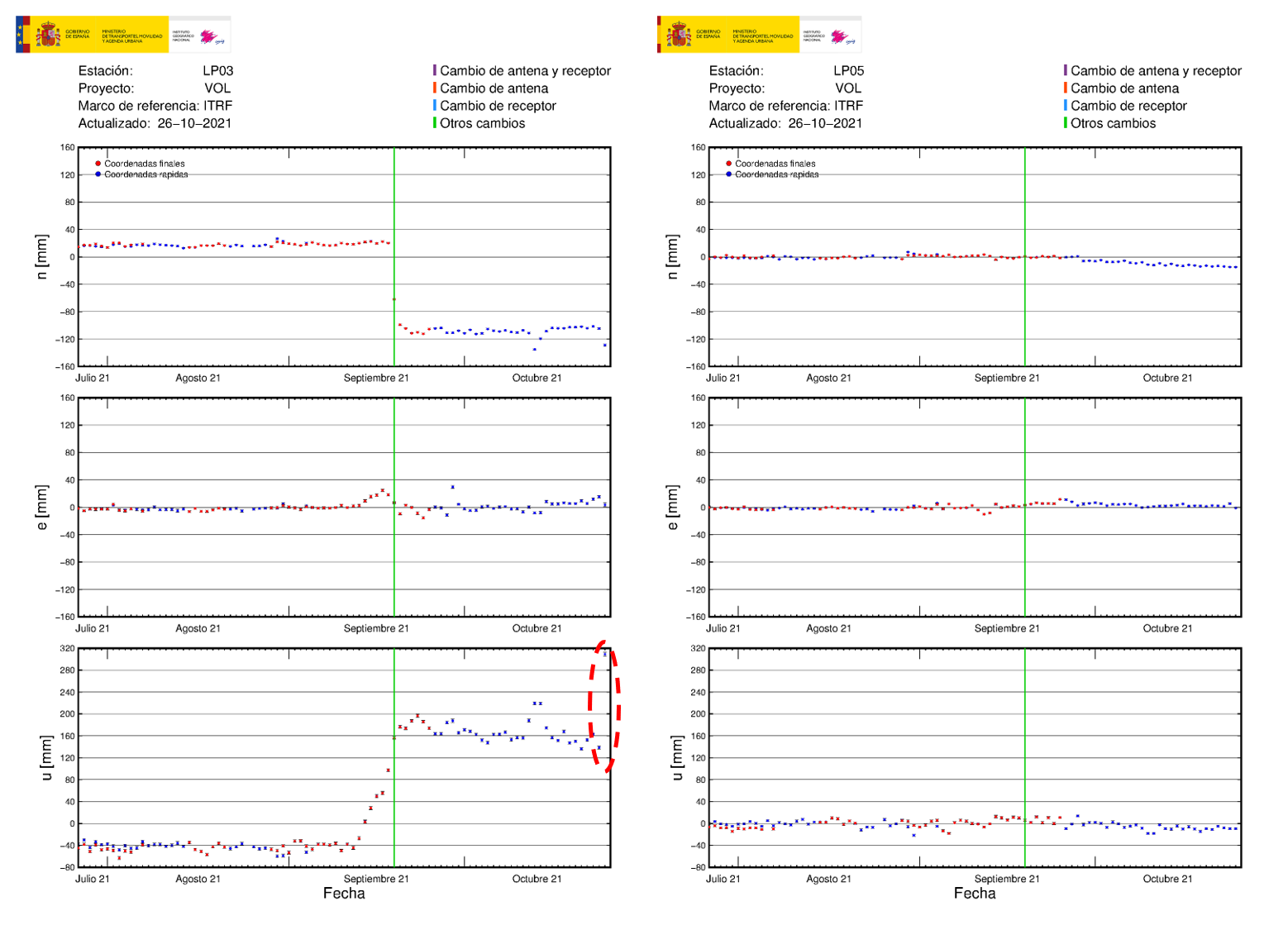Click the Otros cambios legend label for LP03
This screenshot has height=930, width=1288.
[482, 123]
